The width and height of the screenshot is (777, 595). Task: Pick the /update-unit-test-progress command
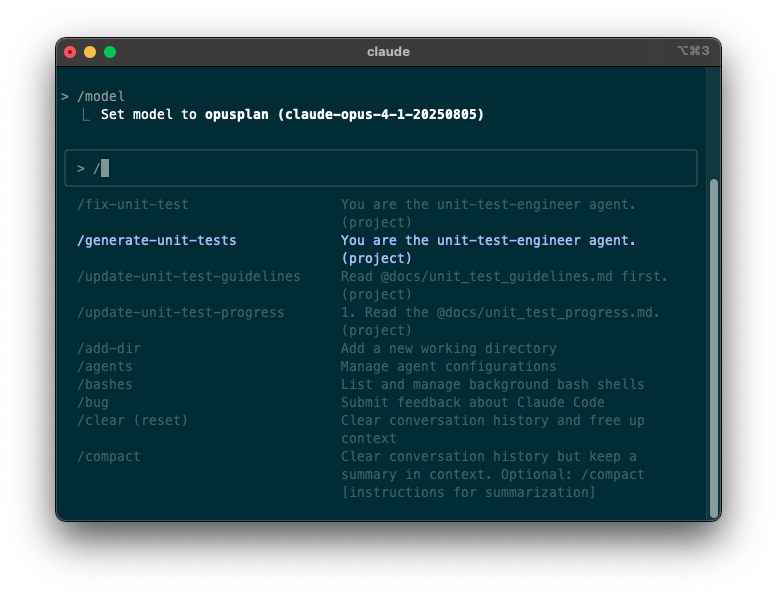pyautogui.click(x=180, y=313)
